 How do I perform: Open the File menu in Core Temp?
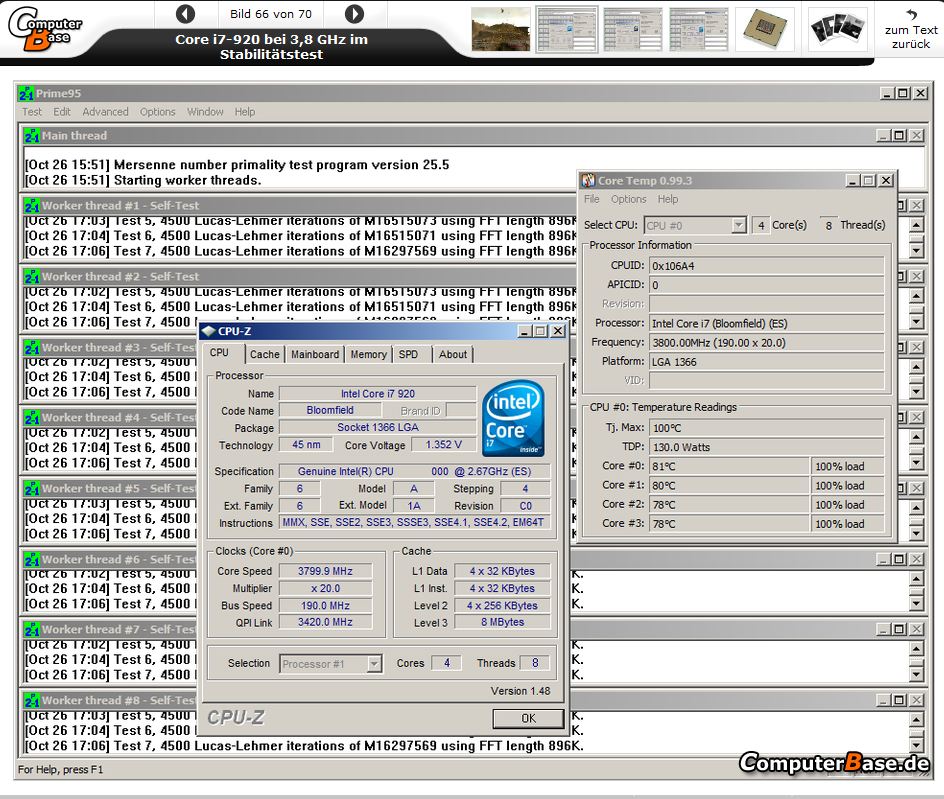pyautogui.click(x=592, y=199)
